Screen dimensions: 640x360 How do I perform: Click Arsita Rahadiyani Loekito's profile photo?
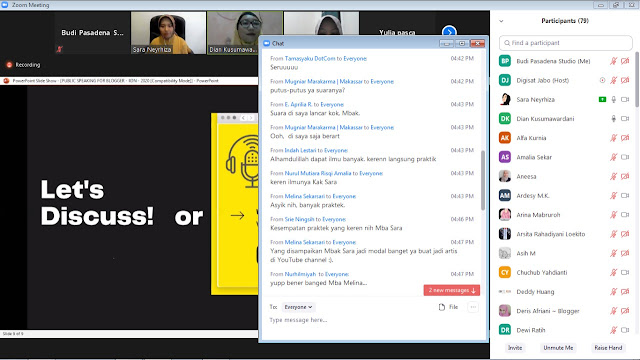click(x=505, y=233)
